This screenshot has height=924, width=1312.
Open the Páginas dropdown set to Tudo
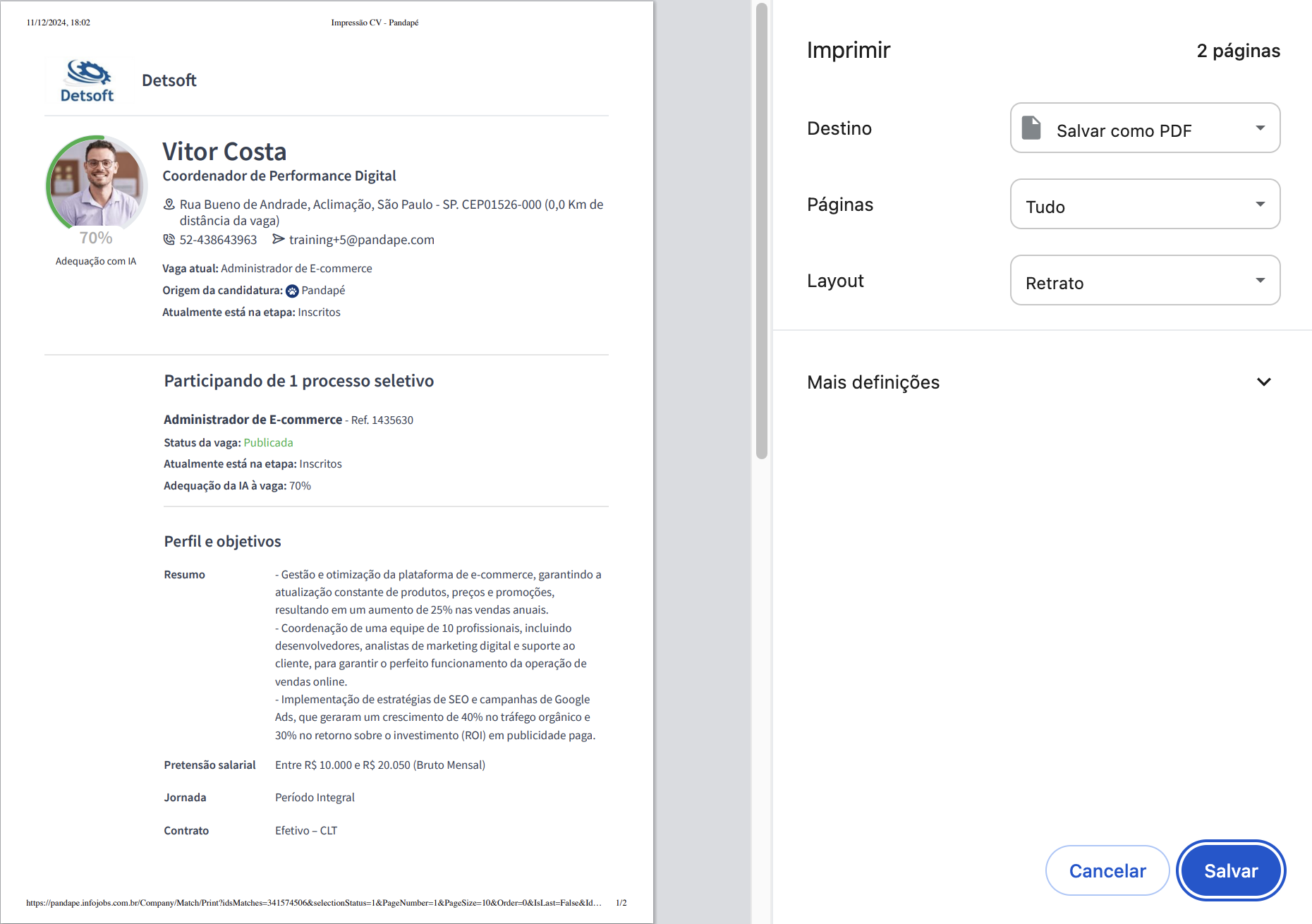(1145, 205)
